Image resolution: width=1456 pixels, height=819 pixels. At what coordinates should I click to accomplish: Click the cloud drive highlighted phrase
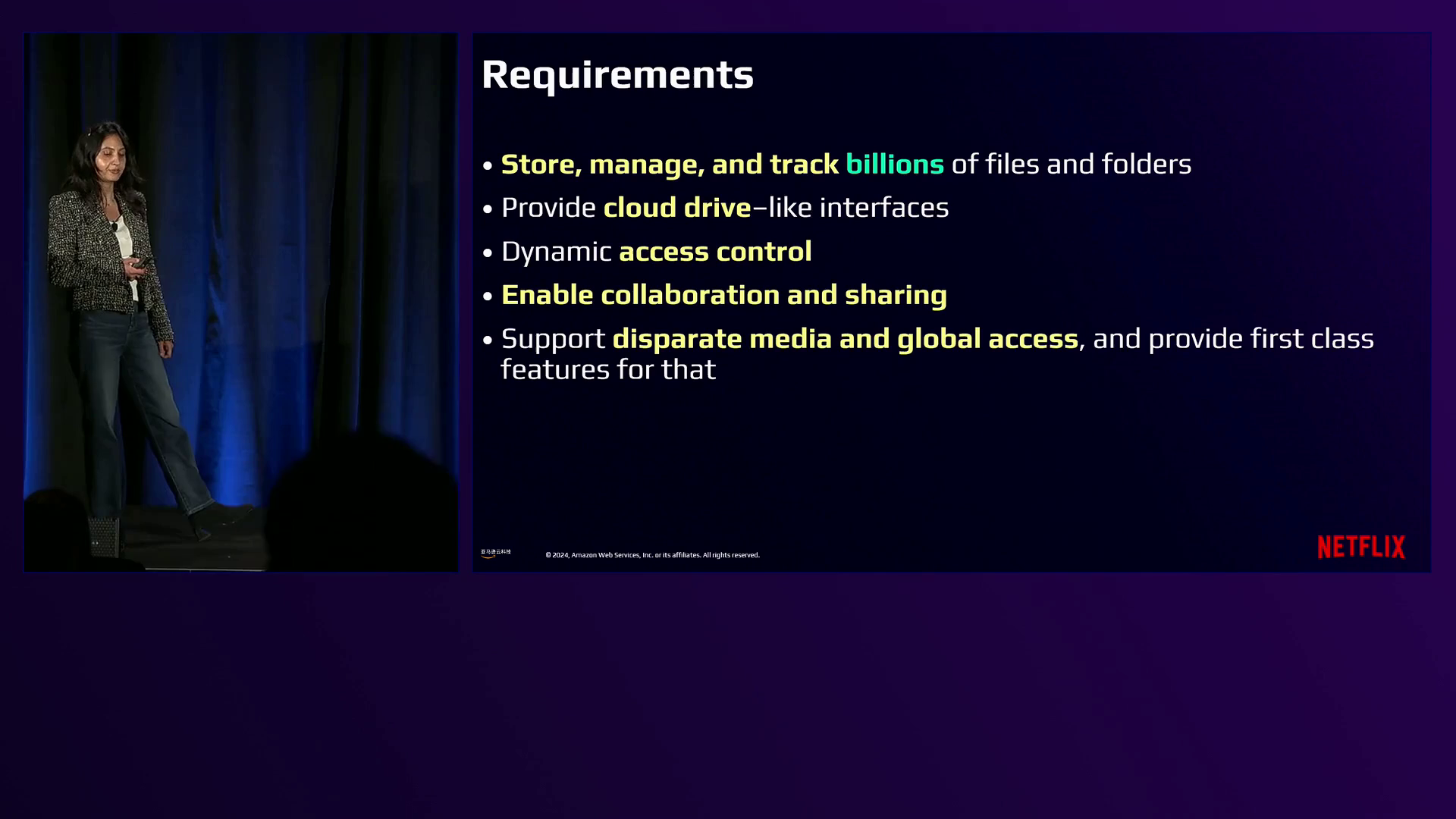click(676, 208)
